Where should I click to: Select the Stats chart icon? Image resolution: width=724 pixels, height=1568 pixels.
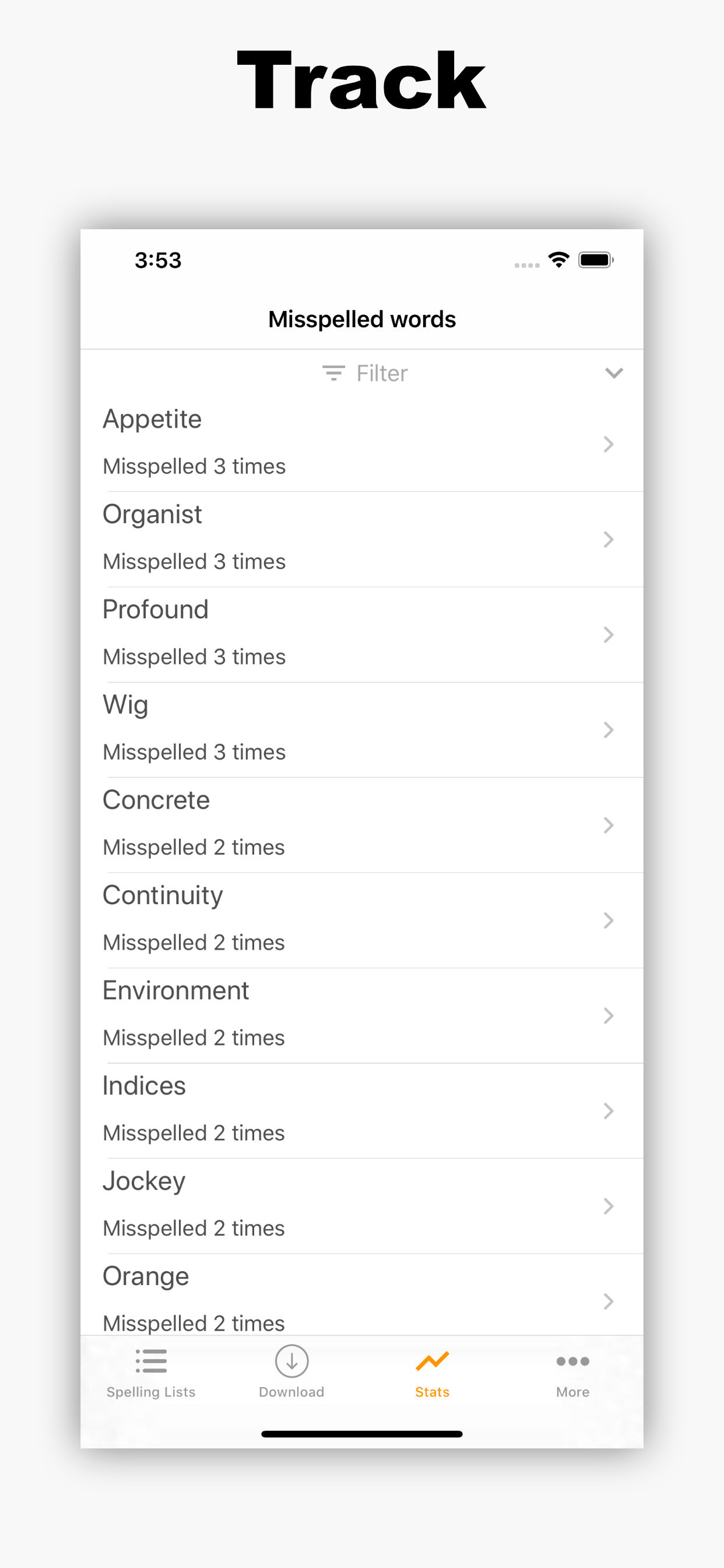pos(432,1361)
